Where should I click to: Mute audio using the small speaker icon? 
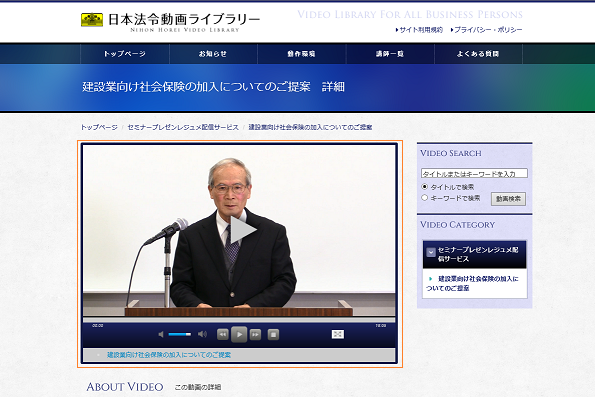[x=161, y=334]
